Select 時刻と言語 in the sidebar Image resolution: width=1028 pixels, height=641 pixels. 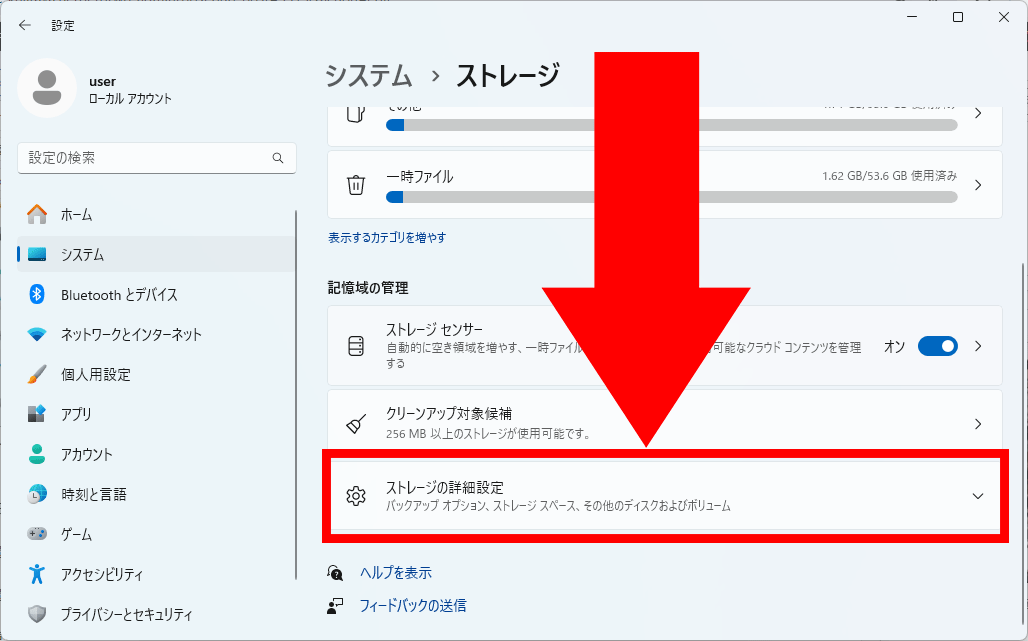click(x=93, y=494)
